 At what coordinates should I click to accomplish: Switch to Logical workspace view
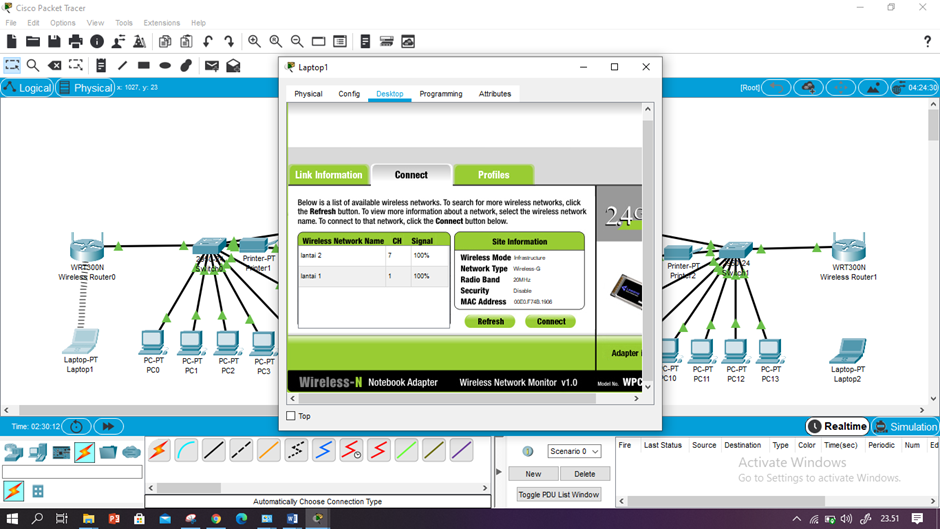pos(28,88)
